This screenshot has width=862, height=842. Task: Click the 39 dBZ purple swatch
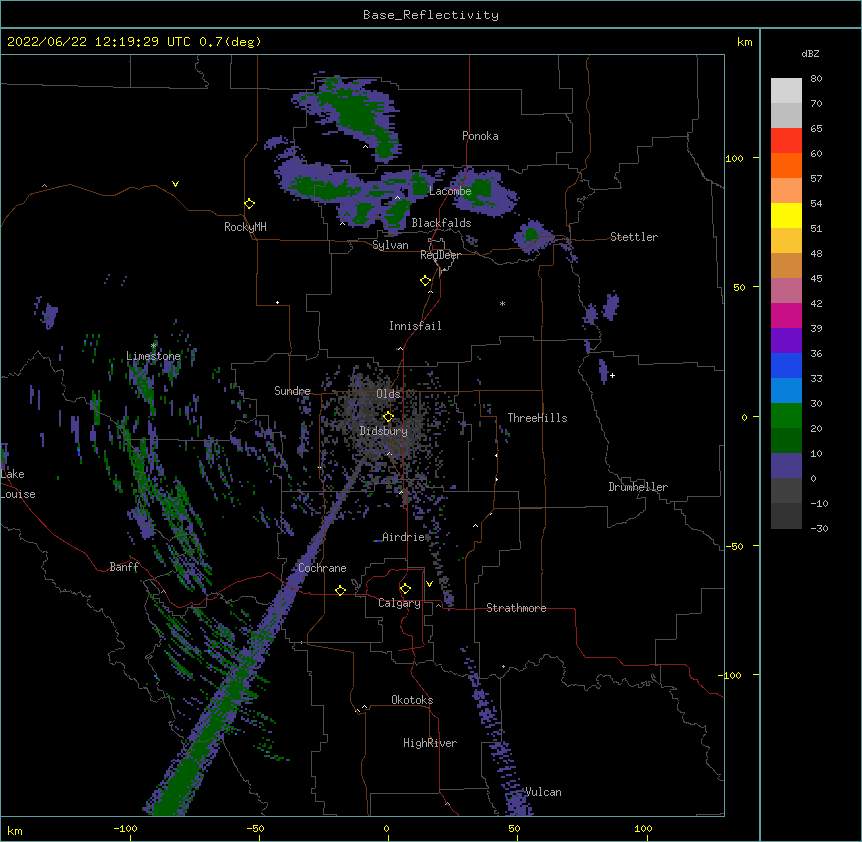(786, 340)
